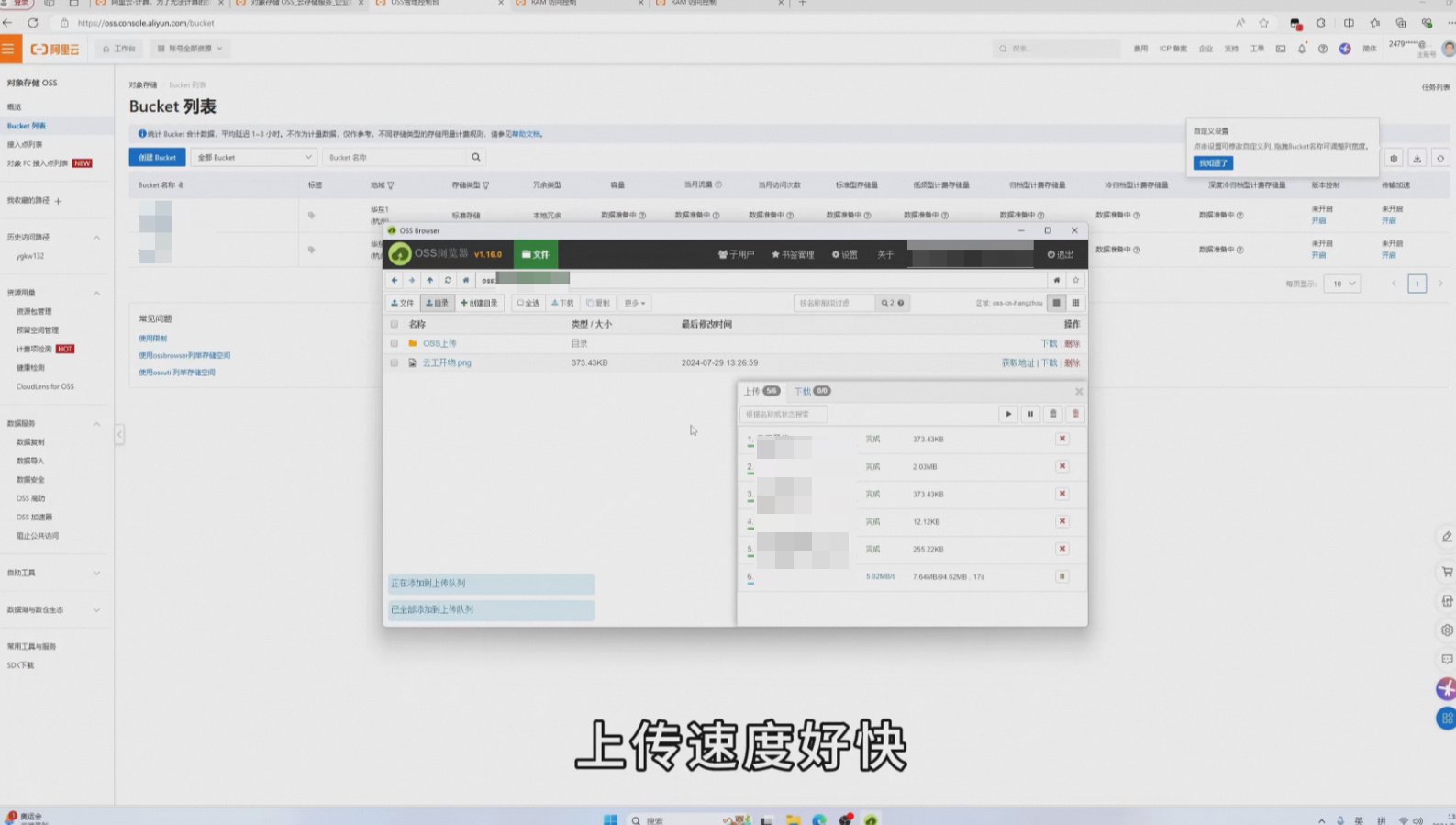
Task: Switch to the 下载 transfers tab
Action: tap(811, 391)
